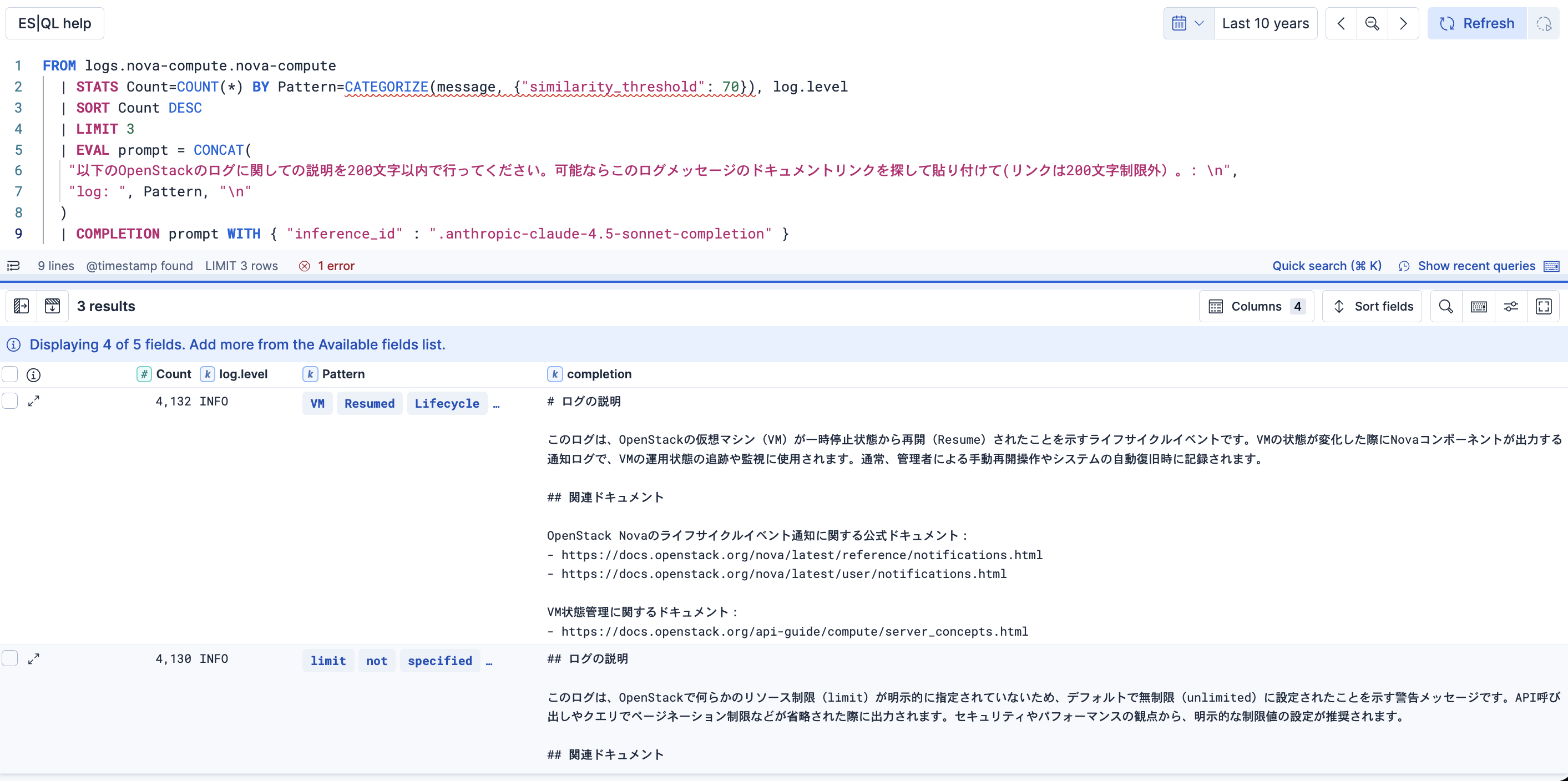1568x781 pixels.
Task: Open keyboard shortcuts panel in results toolbar
Action: (x=1479, y=306)
